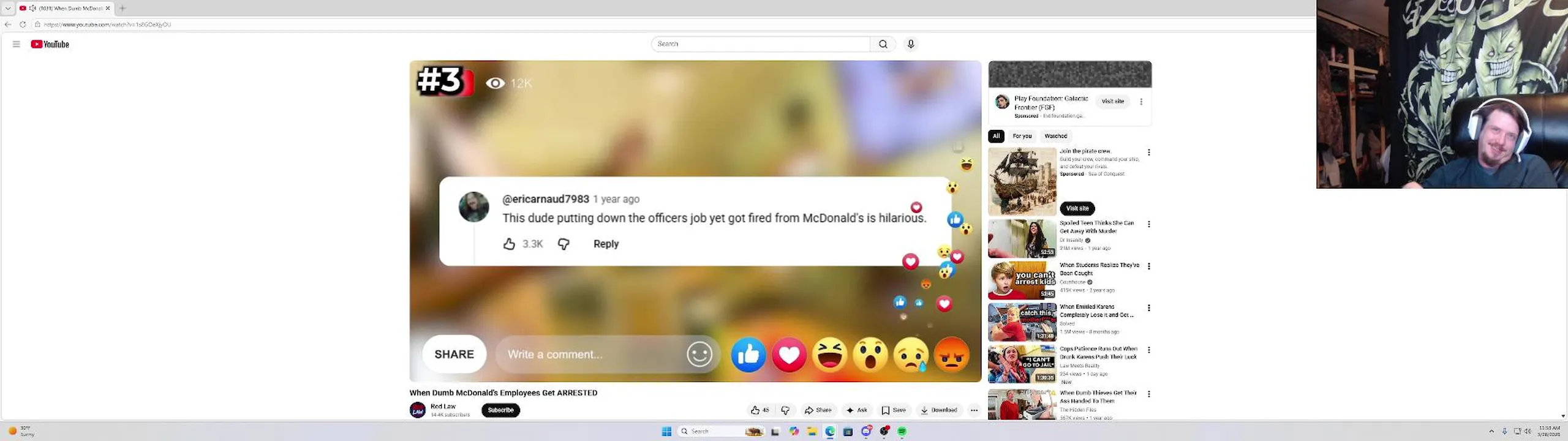Click the large surprised wow reaction
This screenshot has height=441, width=1568.
[x=870, y=354]
